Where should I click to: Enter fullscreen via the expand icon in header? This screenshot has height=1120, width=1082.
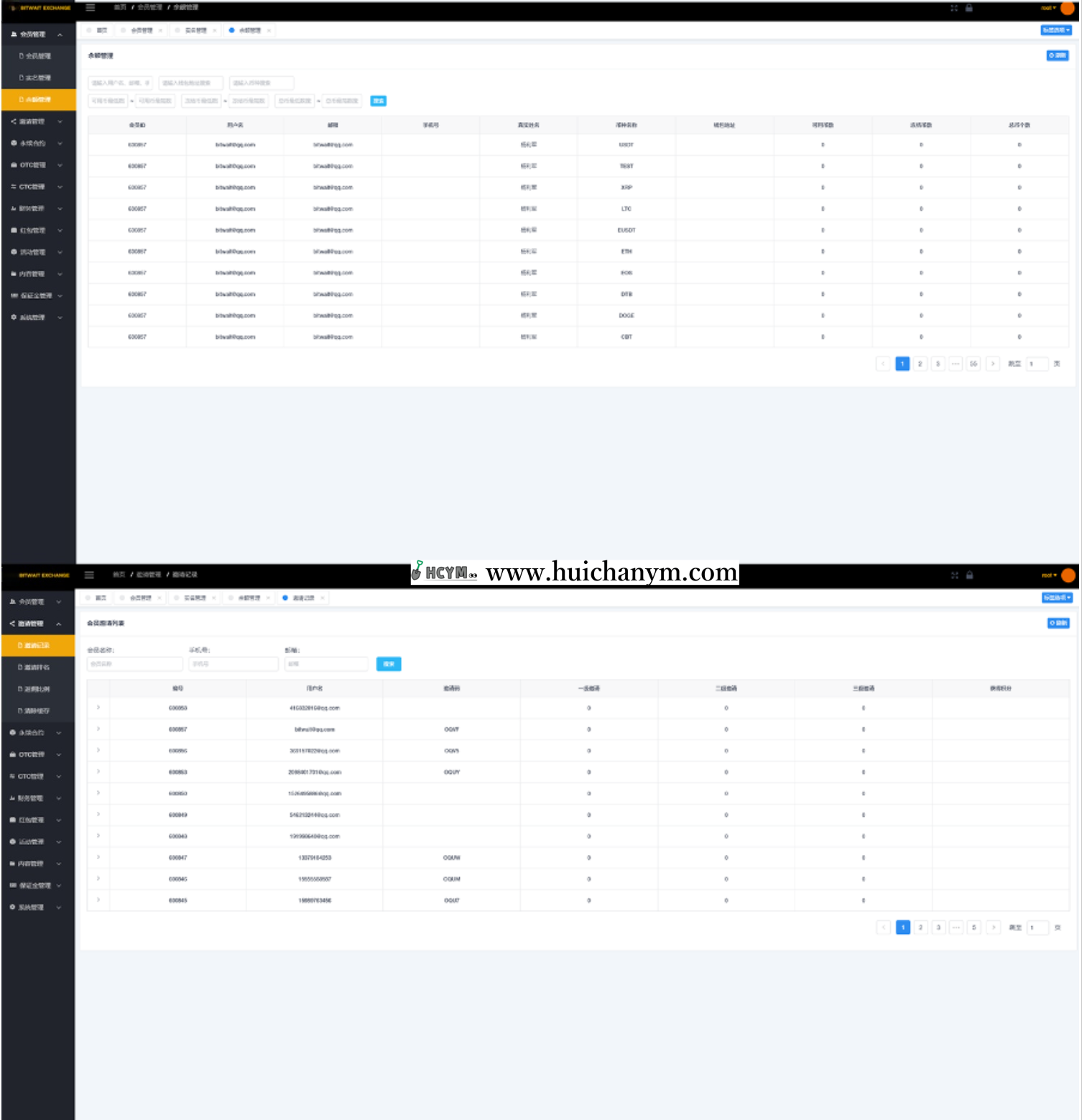pos(953,7)
